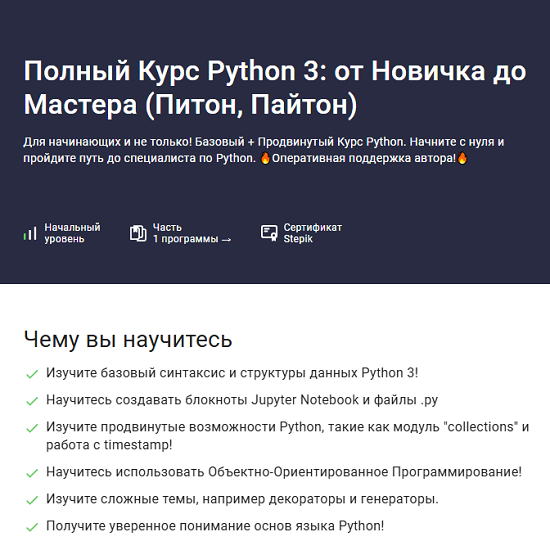Click the checkmark beside Получите уверенное понимание
Viewport: 550px width, 550px height.
[32, 527]
